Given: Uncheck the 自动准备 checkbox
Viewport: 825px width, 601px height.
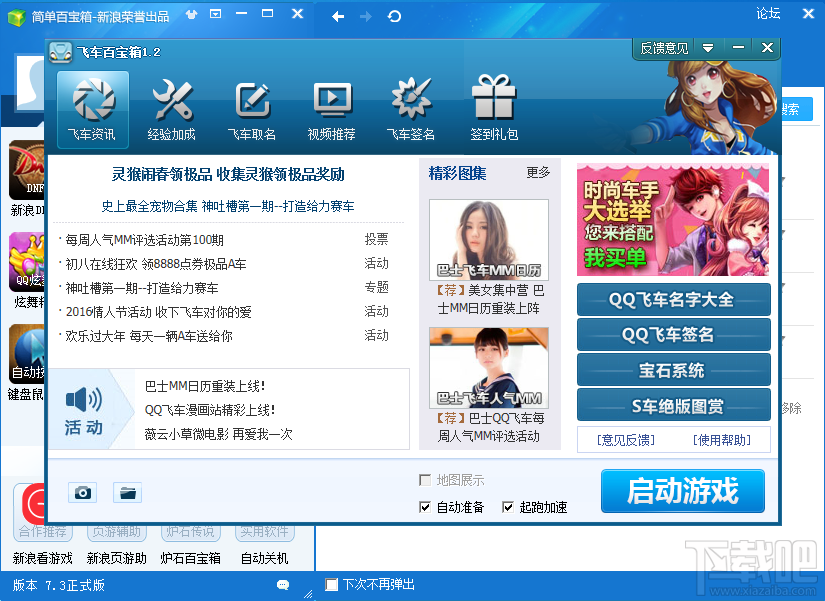Looking at the screenshot, I should [x=425, y=507].
